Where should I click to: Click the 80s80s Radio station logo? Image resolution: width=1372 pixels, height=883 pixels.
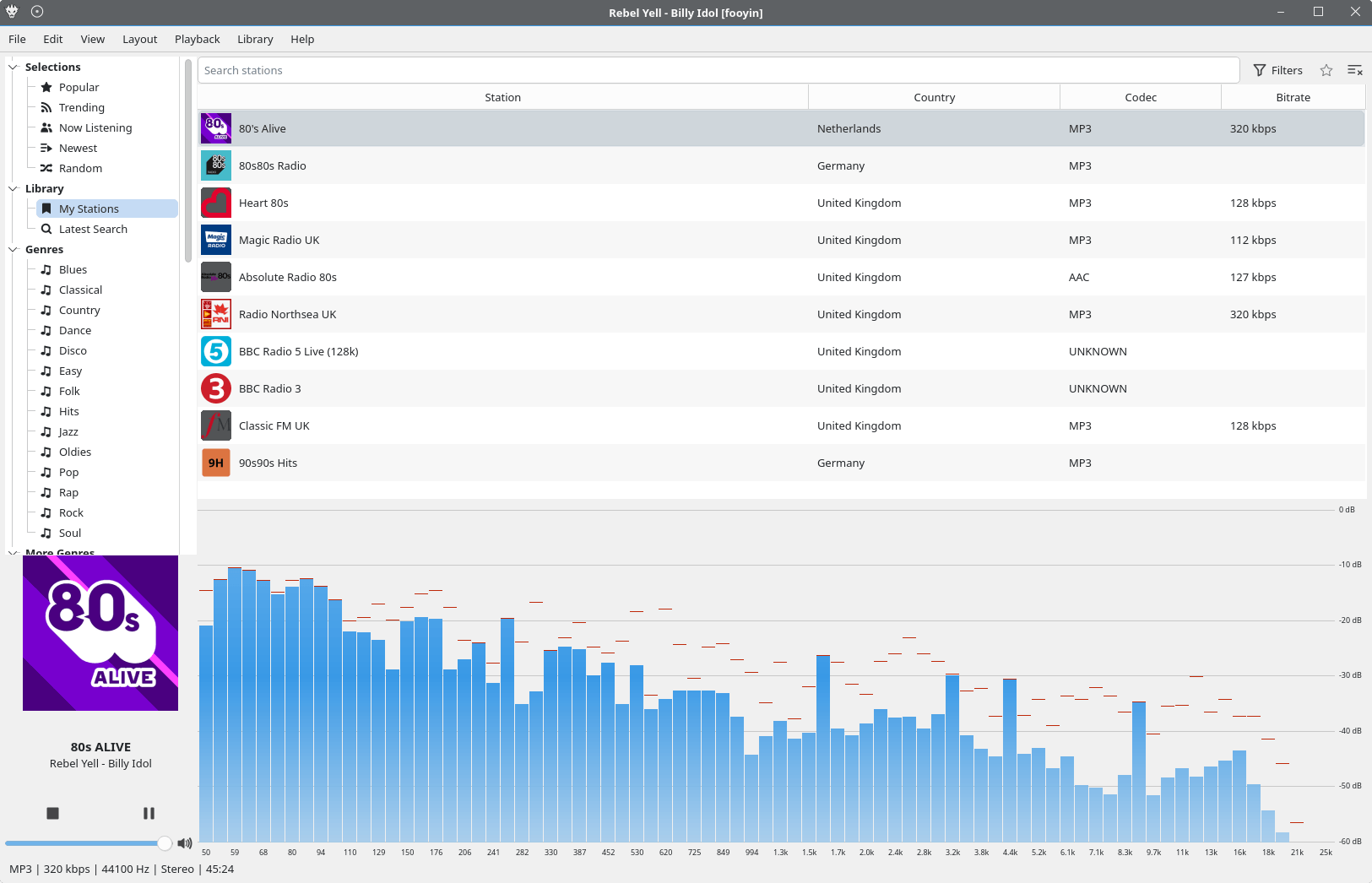coord(216,165)
